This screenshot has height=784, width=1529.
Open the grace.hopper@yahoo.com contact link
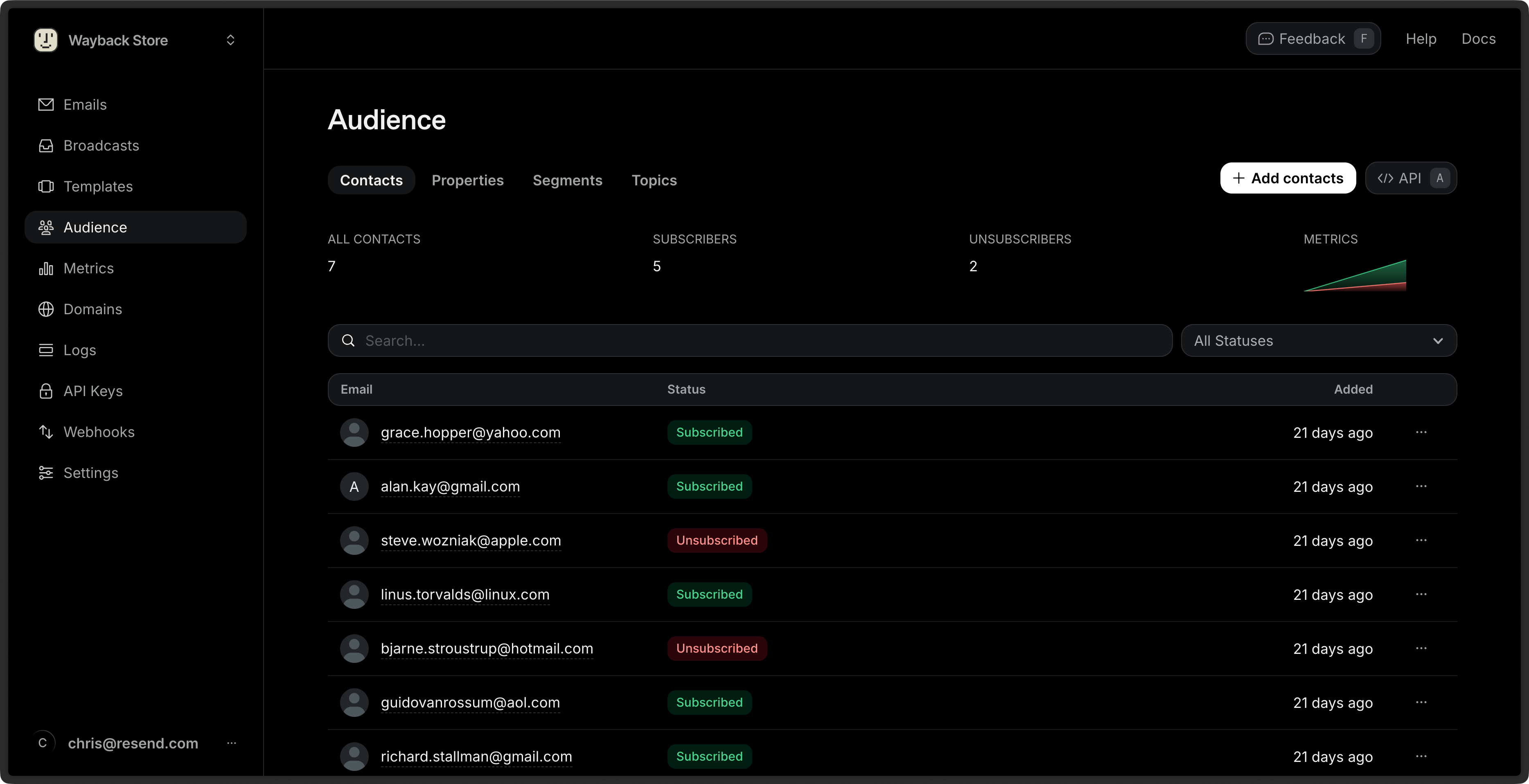point(470,433)
